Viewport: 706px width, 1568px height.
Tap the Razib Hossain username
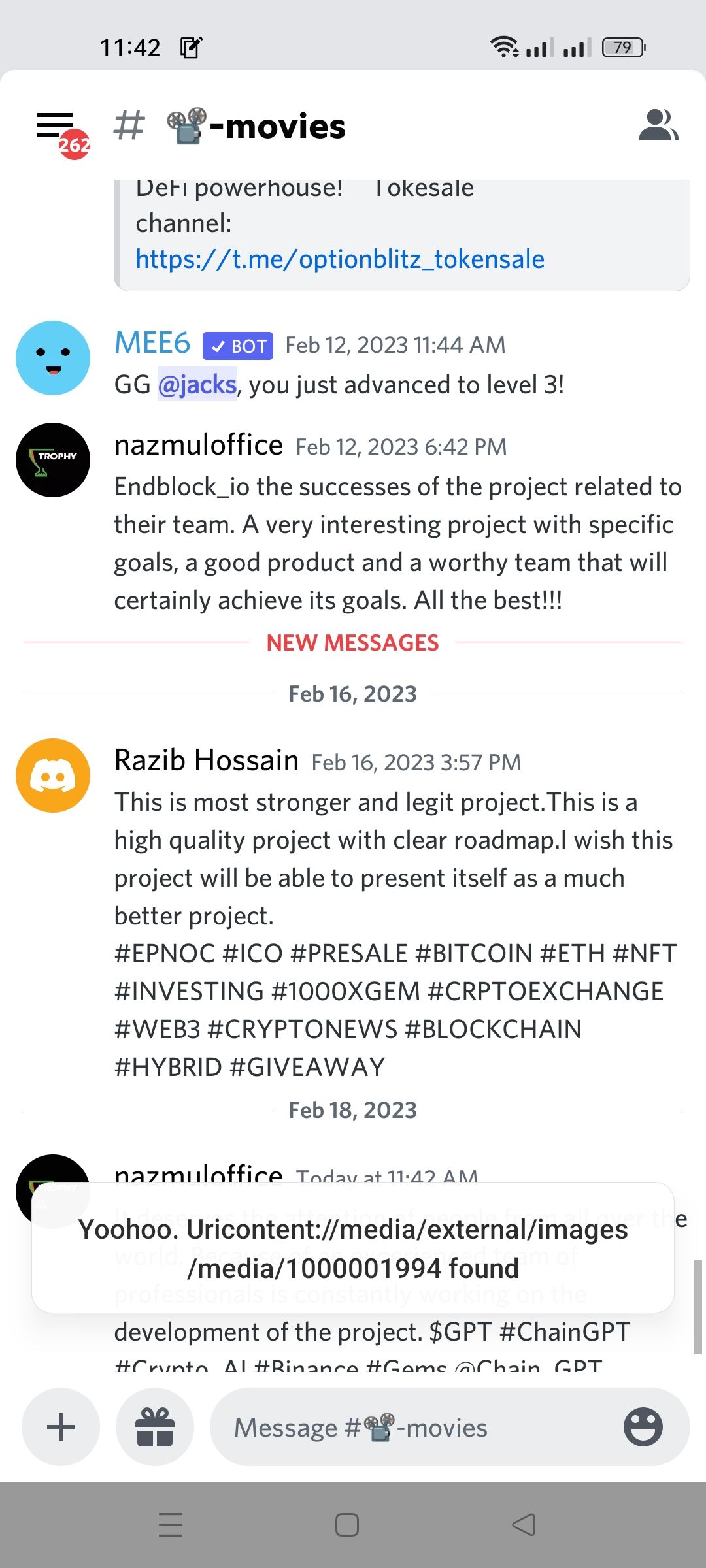(x=207, y=761)
